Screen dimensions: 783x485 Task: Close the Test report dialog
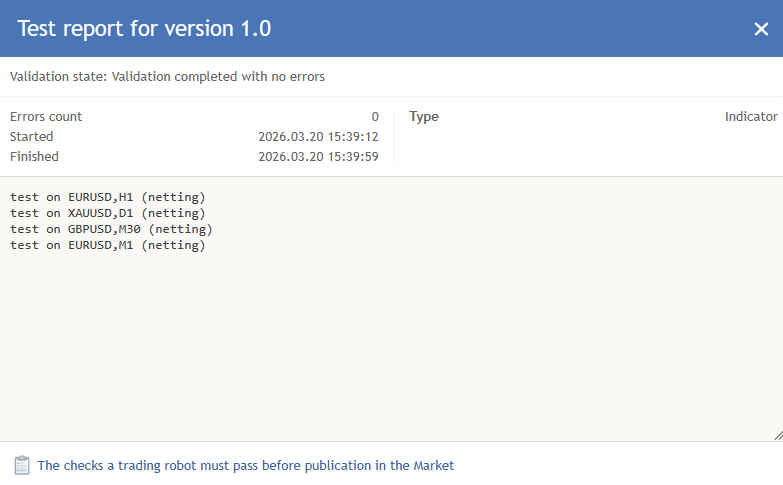pos(761,29)
